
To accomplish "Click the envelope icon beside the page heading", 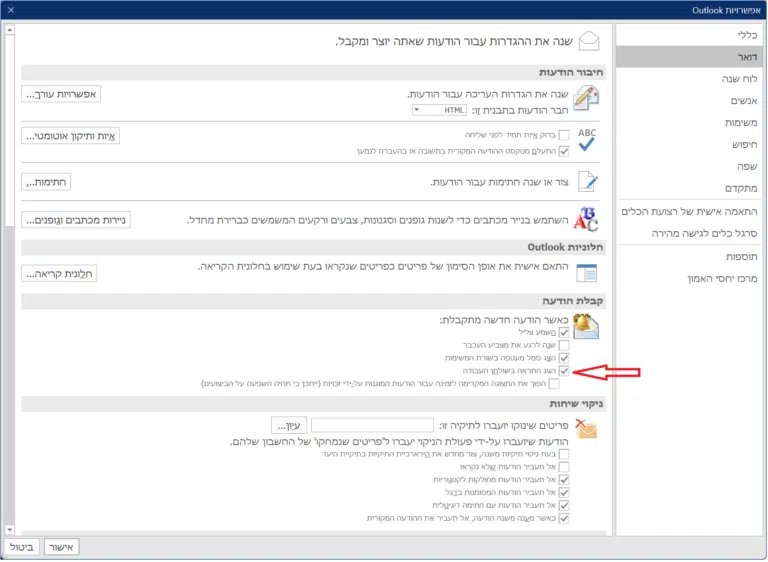I will [x=589, y=41].
